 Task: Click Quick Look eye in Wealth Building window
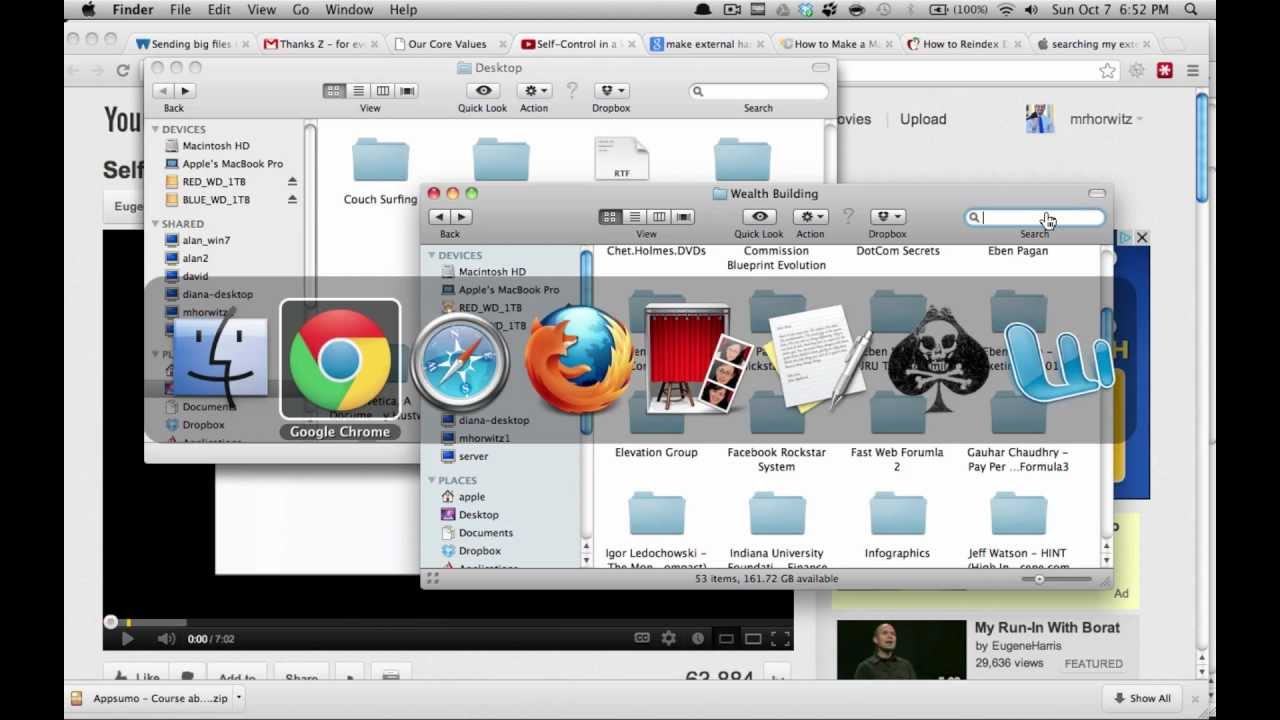pos(759,217)
